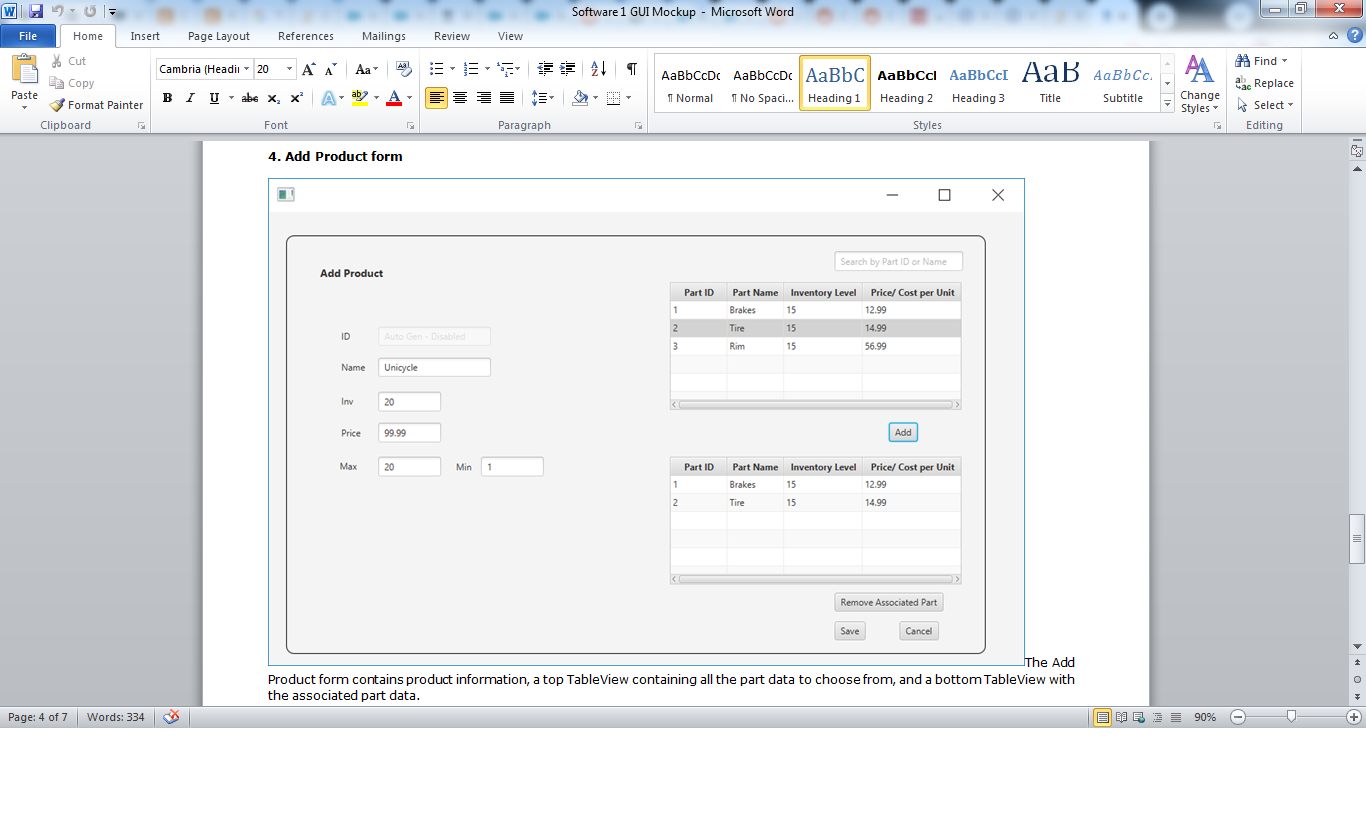This screenshot has height=823, width=1366.
Task: Toggle justified paragraph alignment
Action: tap(507, 97)
